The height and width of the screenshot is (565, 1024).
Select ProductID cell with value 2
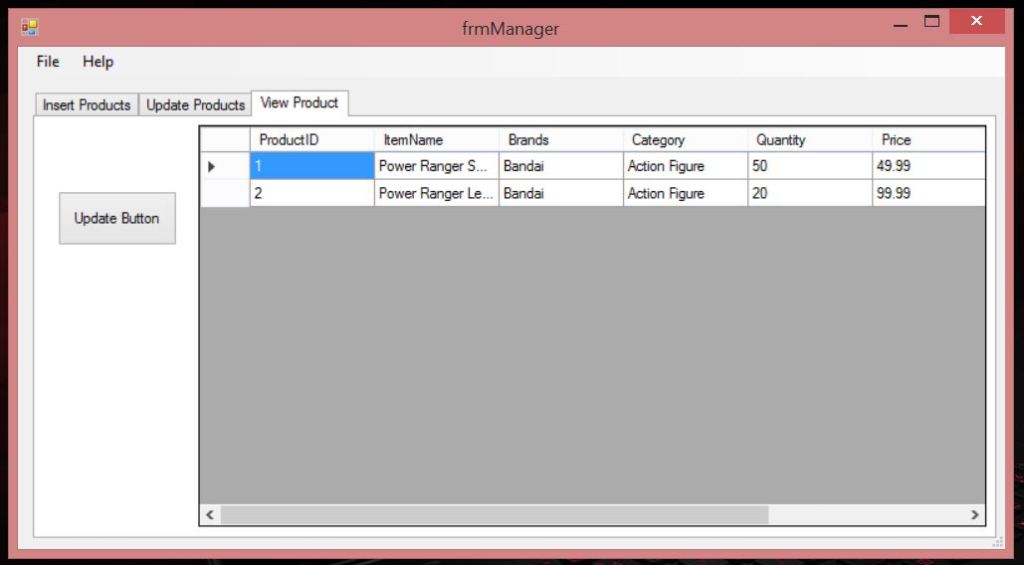point(311,194)
